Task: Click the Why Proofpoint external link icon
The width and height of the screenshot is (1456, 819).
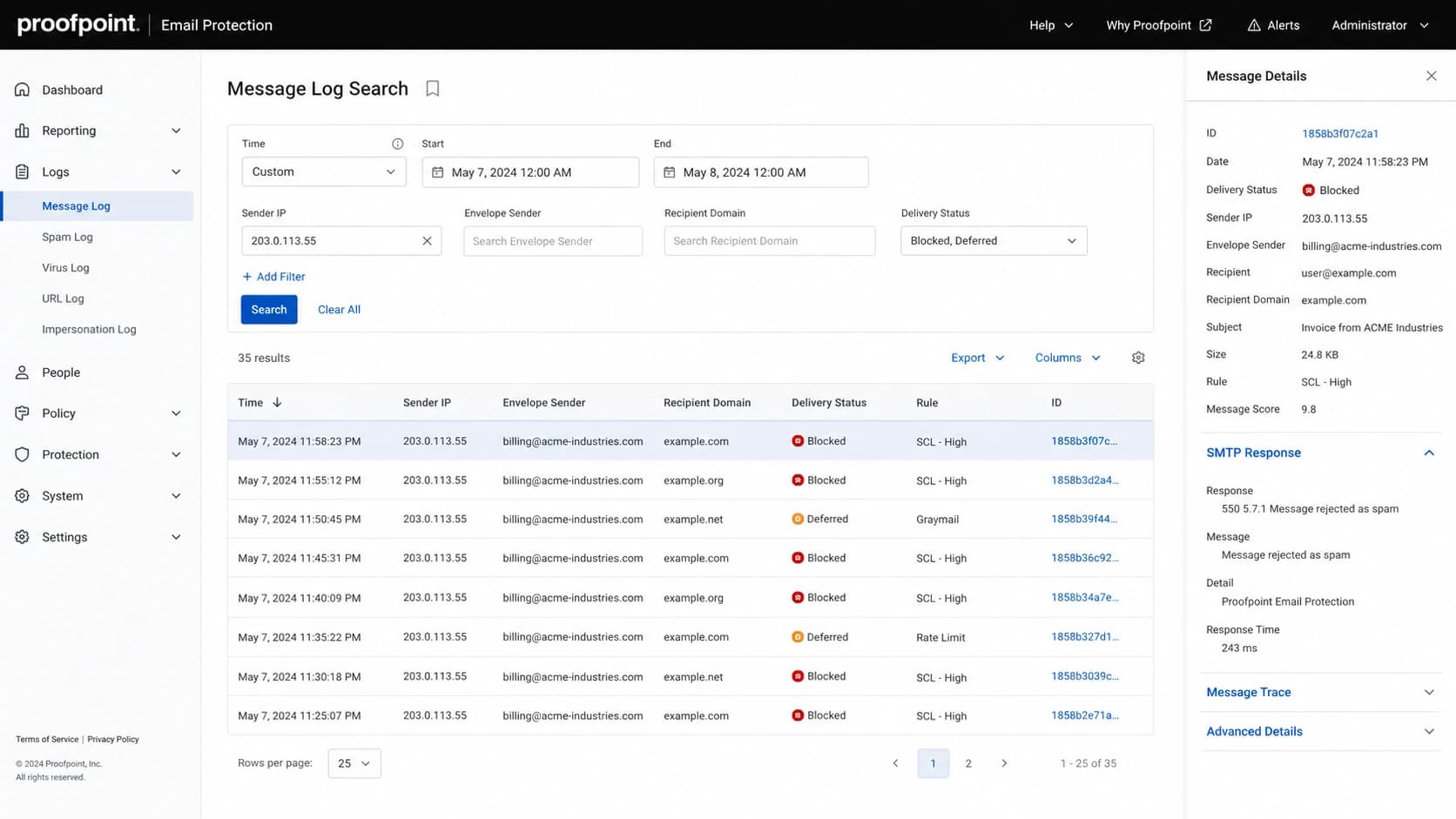Action: point(1205,25)
